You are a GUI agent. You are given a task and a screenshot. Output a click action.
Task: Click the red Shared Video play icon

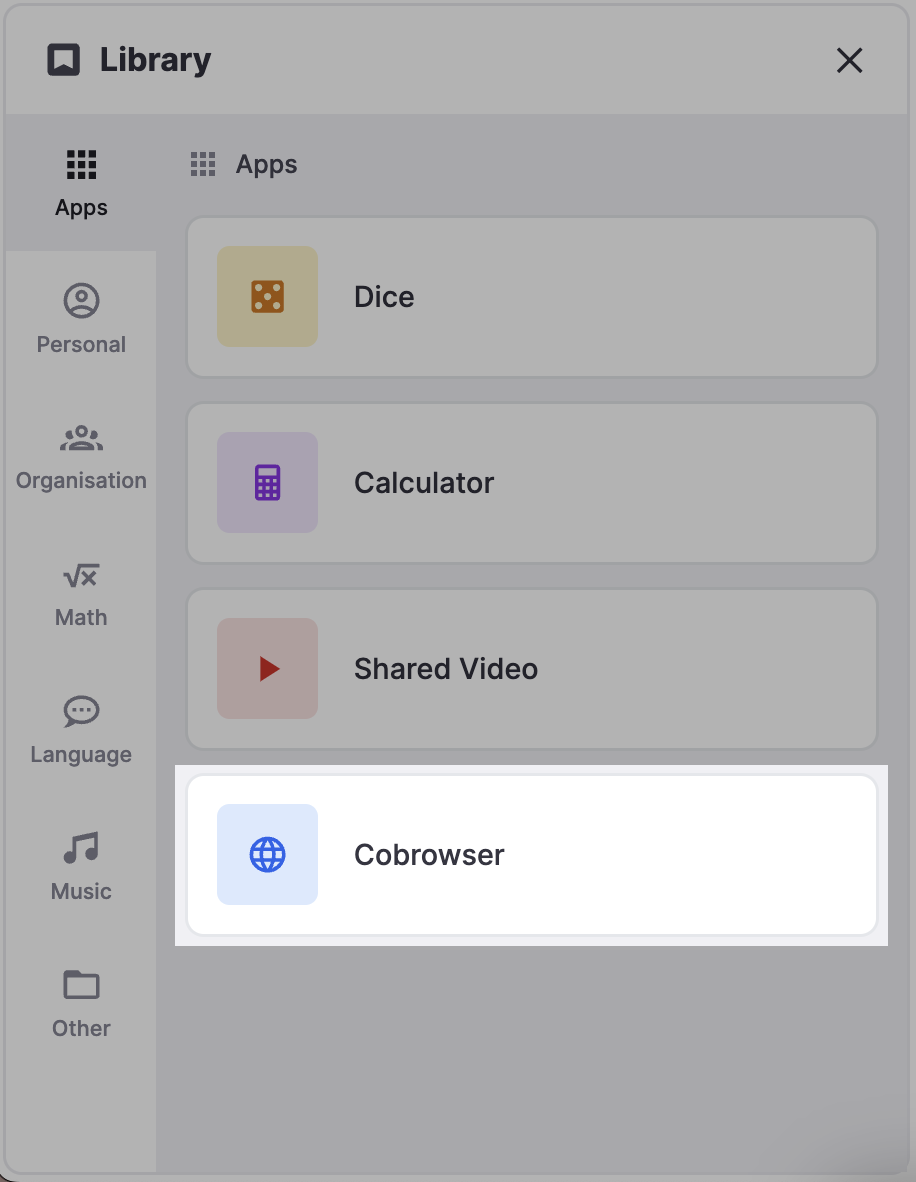[x=268, y=669]
